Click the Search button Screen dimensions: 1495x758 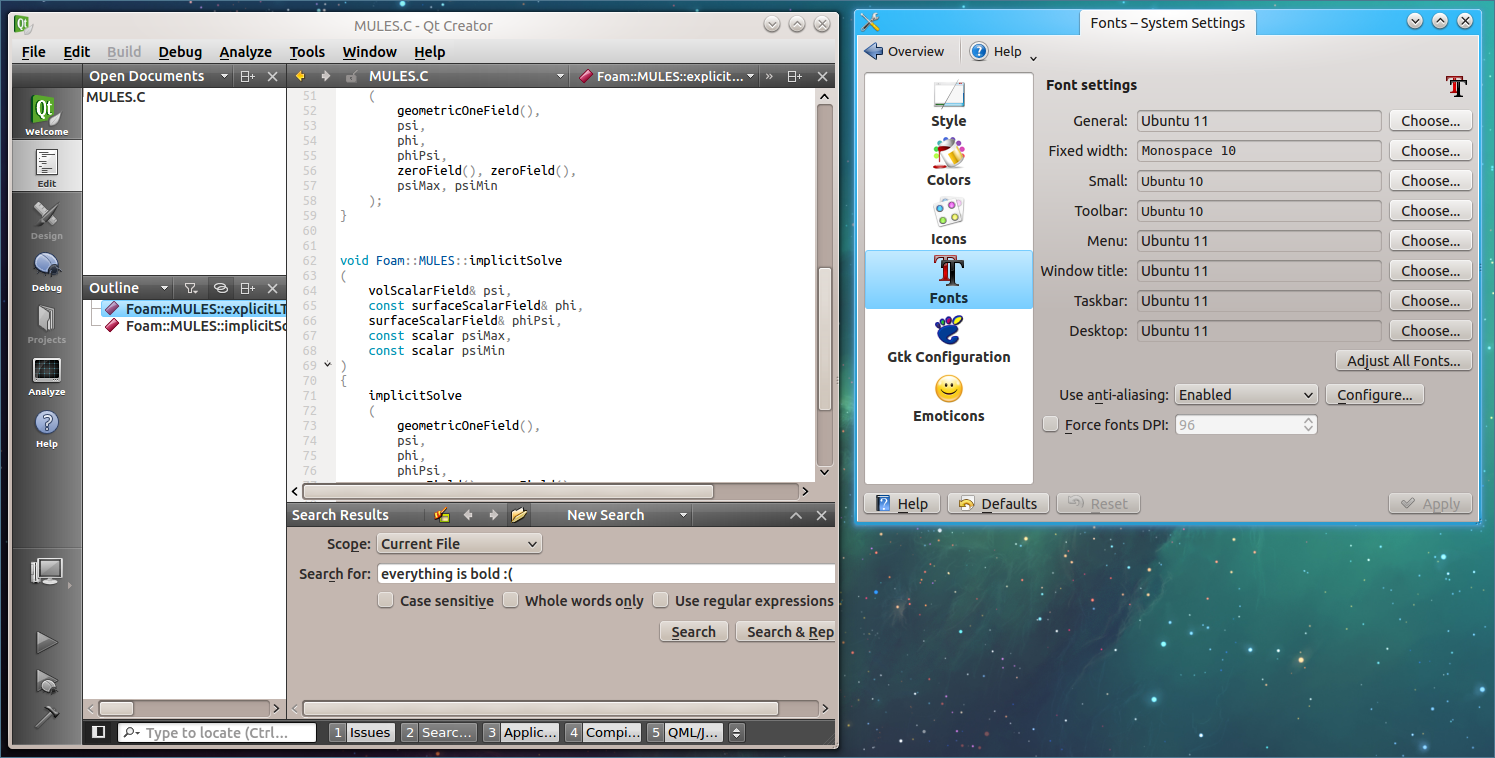tap(693, 632)
